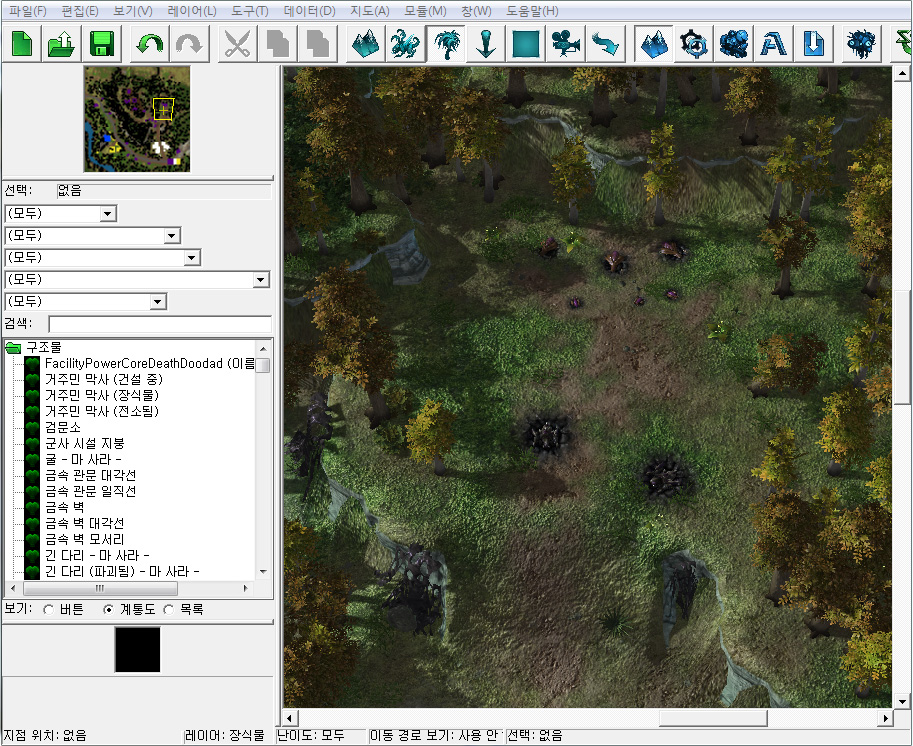The image size is (913, 746).
Task: Click the New document toolbar icon
Action: 22,44
